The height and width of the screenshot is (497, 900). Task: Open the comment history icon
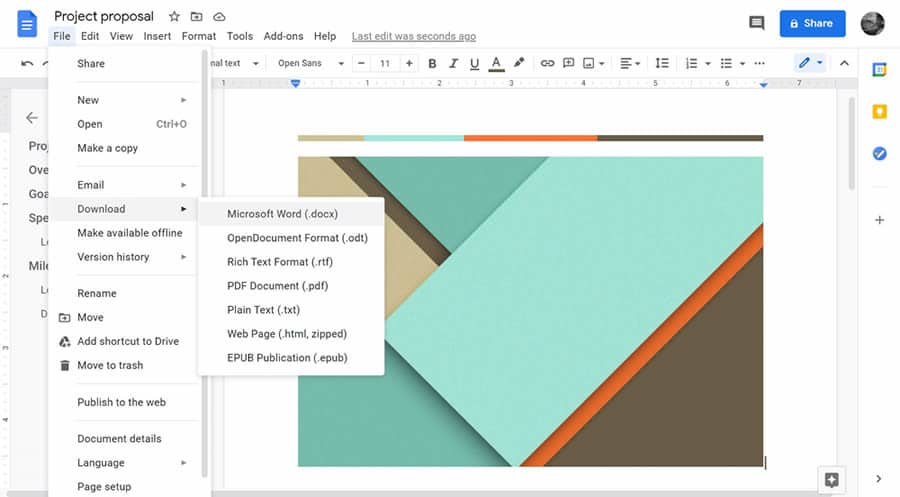(x=757, y=24)
